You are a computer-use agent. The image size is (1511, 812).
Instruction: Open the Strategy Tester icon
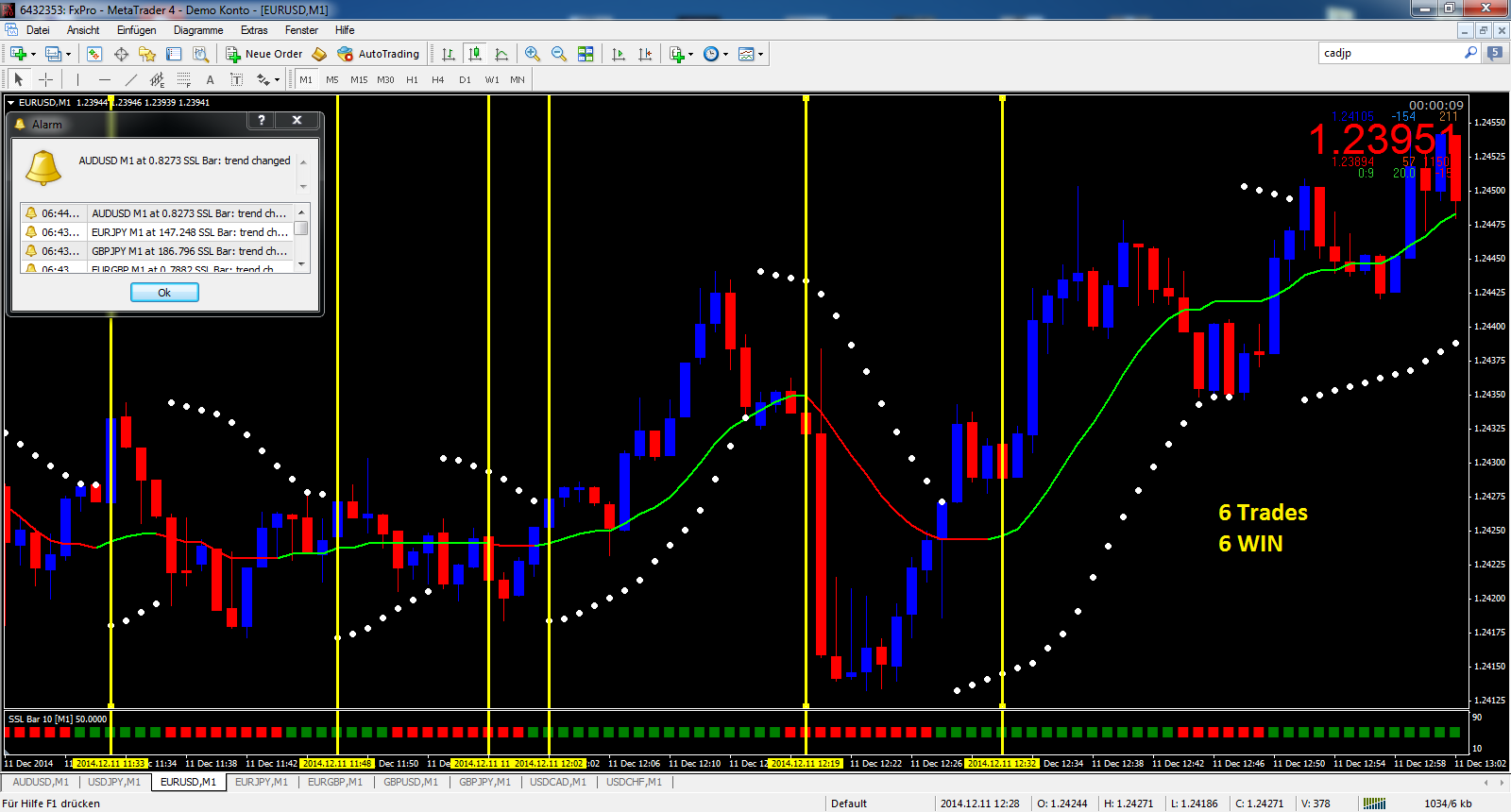200,54
